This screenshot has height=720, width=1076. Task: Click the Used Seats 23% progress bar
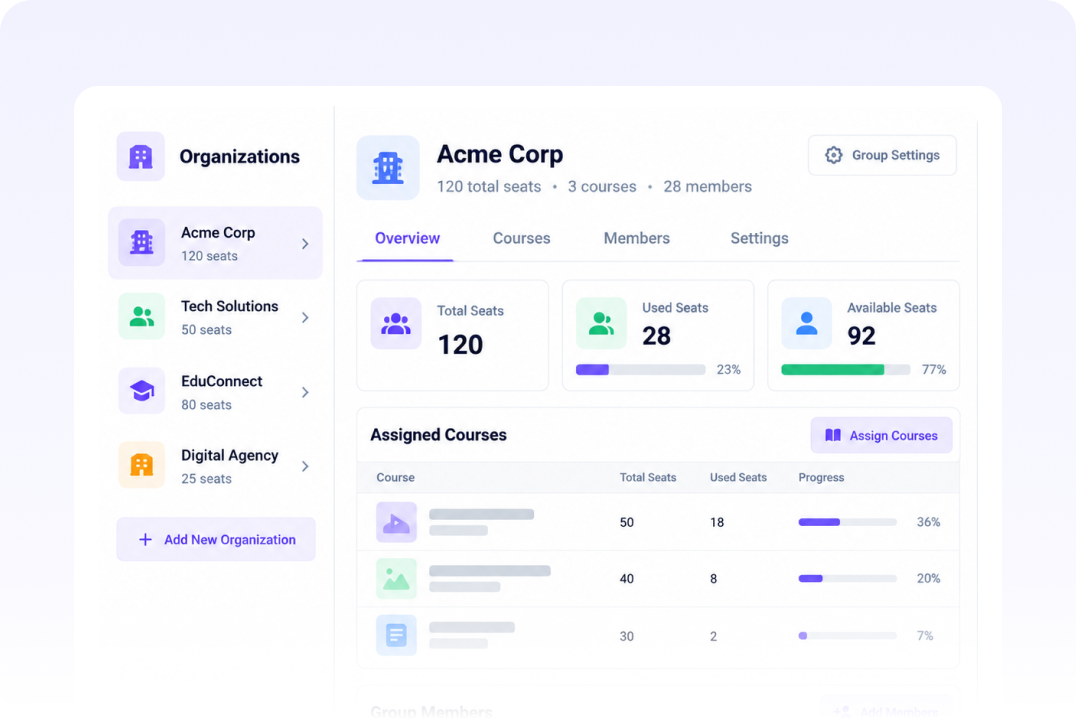pyautogui.click(x=641, y=370)
